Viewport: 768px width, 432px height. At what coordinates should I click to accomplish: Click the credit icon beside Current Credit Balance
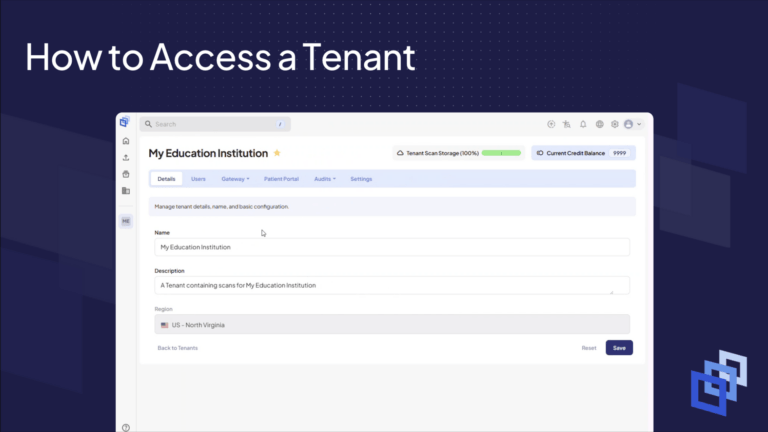pyautogui.click(x=540, y=153)
